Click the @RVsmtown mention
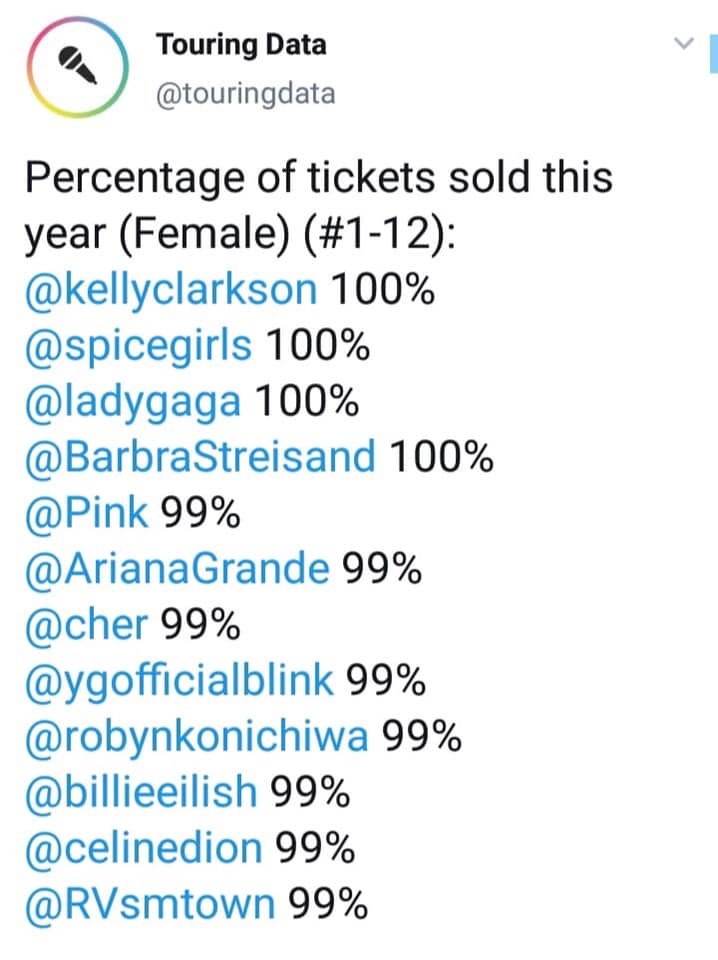Image resolution: width=718 pixels, height=960 pixels. click(x=149, y=906)
